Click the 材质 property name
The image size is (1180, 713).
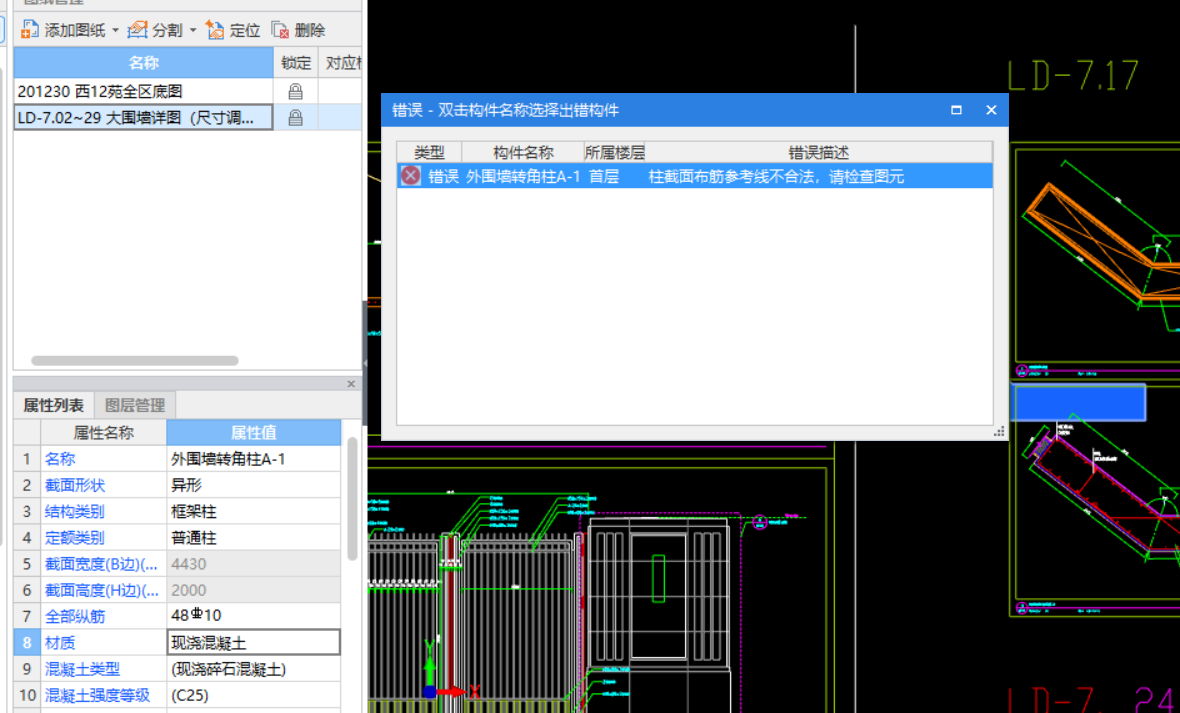pyautogui.click(x=60, y=642)
